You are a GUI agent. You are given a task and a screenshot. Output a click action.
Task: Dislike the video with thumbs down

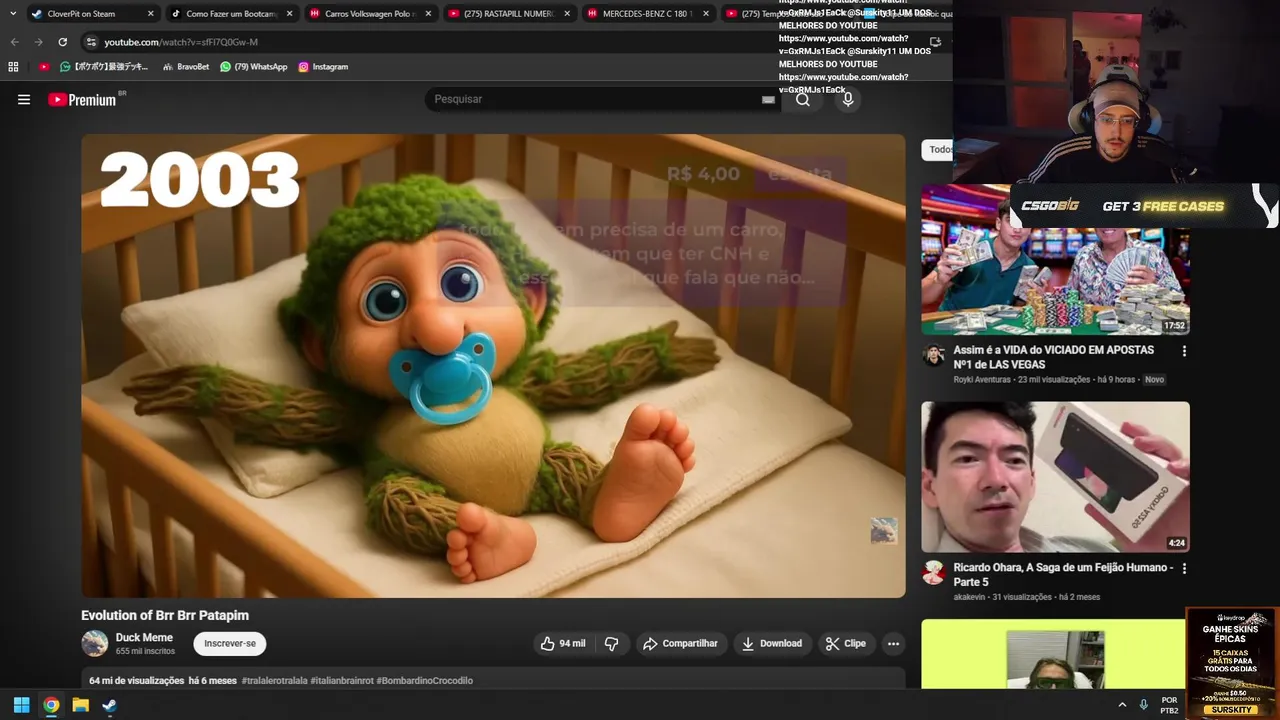(611, 643)
